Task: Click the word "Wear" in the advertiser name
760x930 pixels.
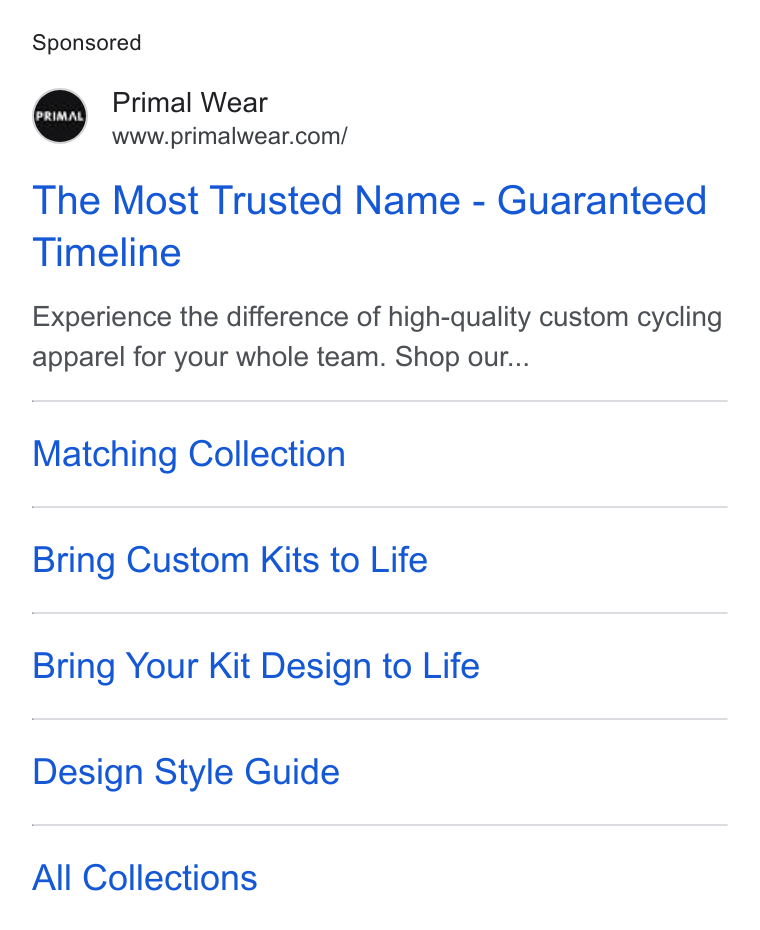Action: pos(234,103)
